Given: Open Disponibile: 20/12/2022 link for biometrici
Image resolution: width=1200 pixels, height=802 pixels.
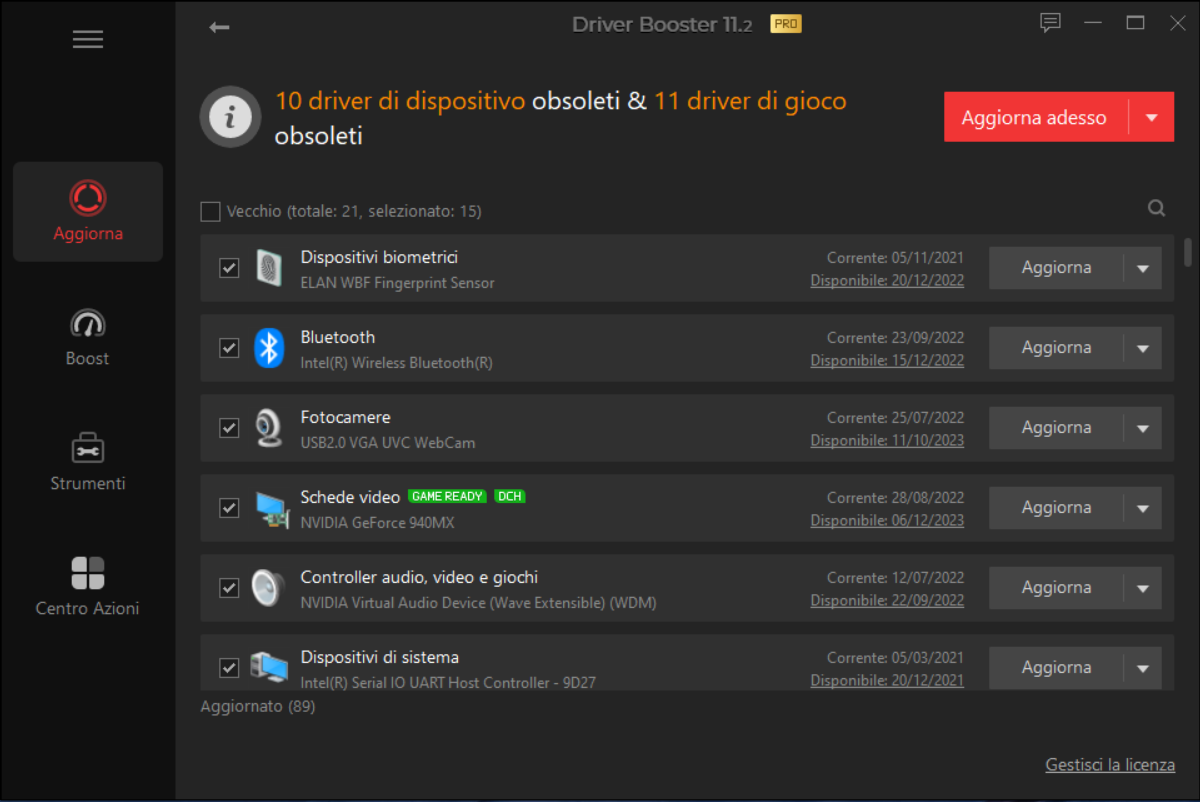Looking at the screenshot, I should tap(887, 281).
